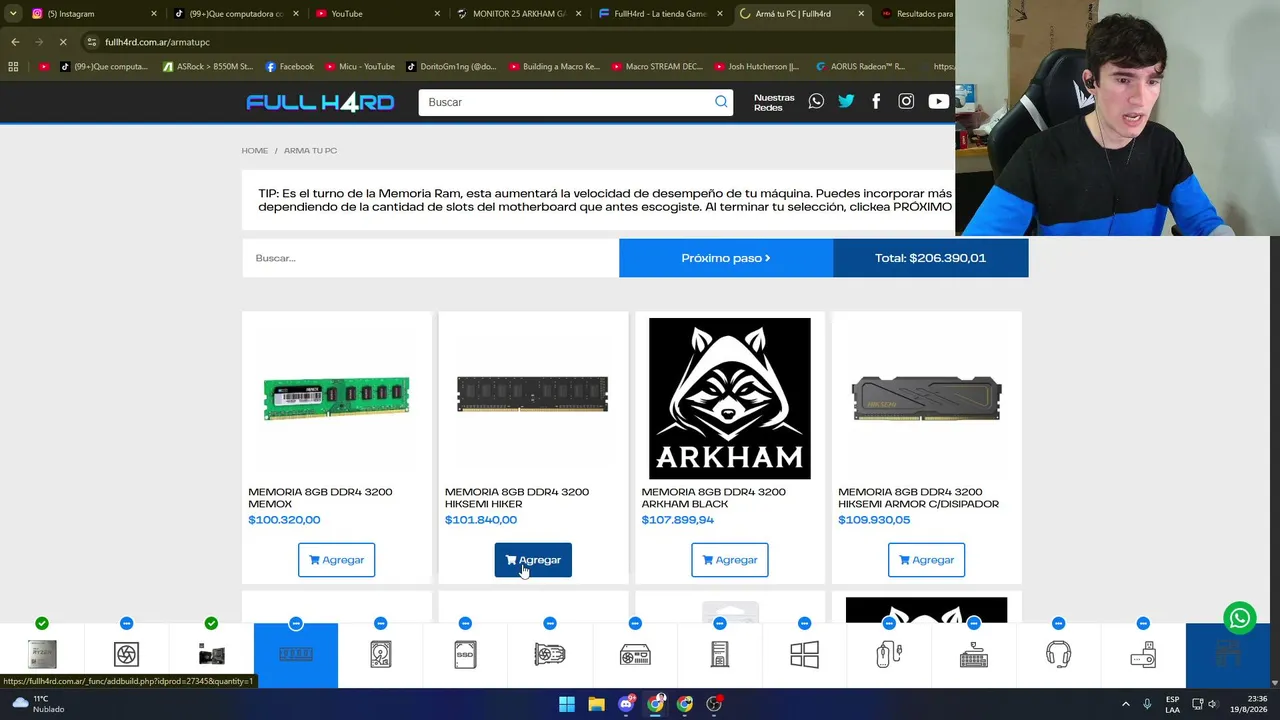
Task: Open the browser apps grid shortcut
Action: [x=13, y=67]
